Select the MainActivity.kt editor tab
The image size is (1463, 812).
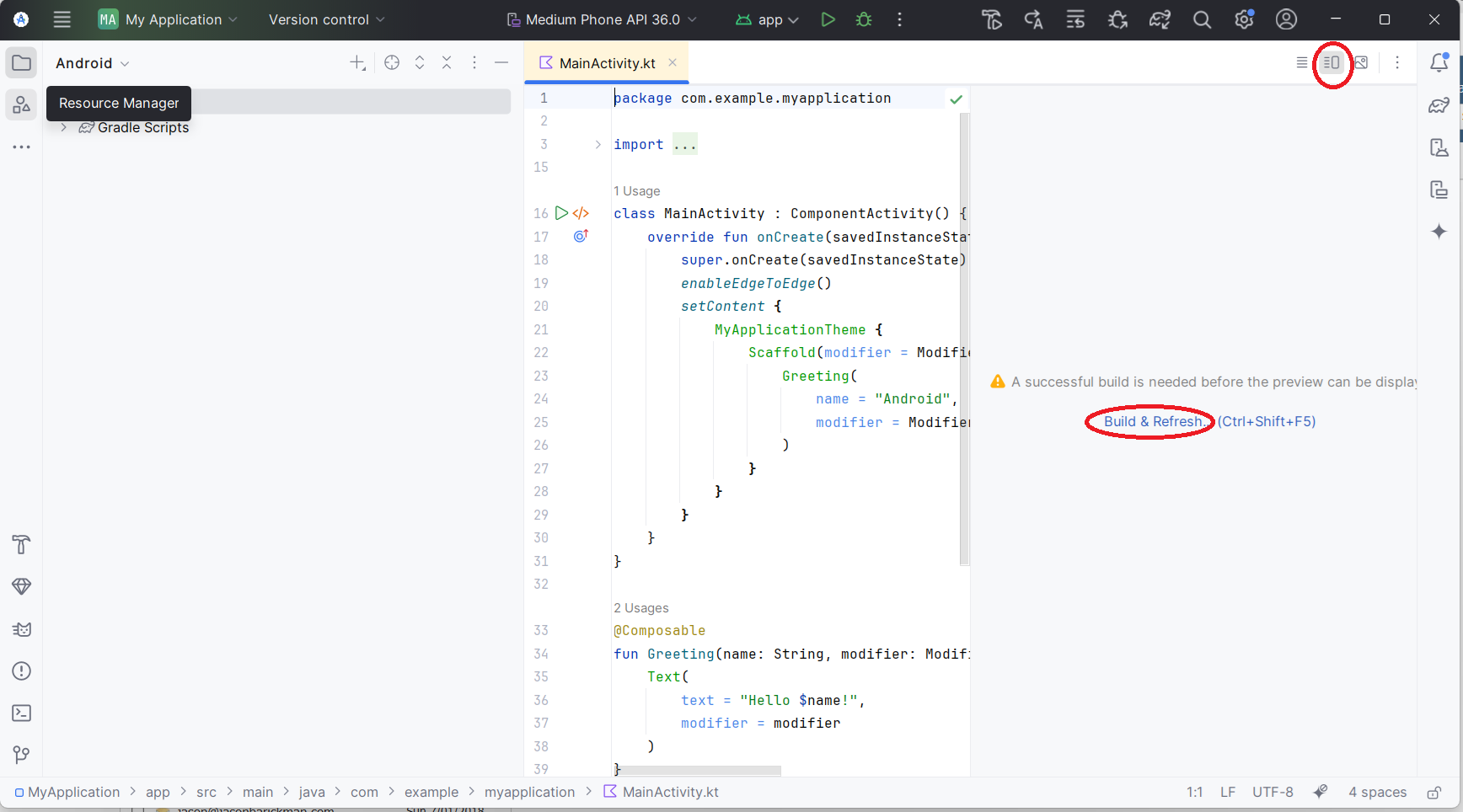click(x=607, y=63)
